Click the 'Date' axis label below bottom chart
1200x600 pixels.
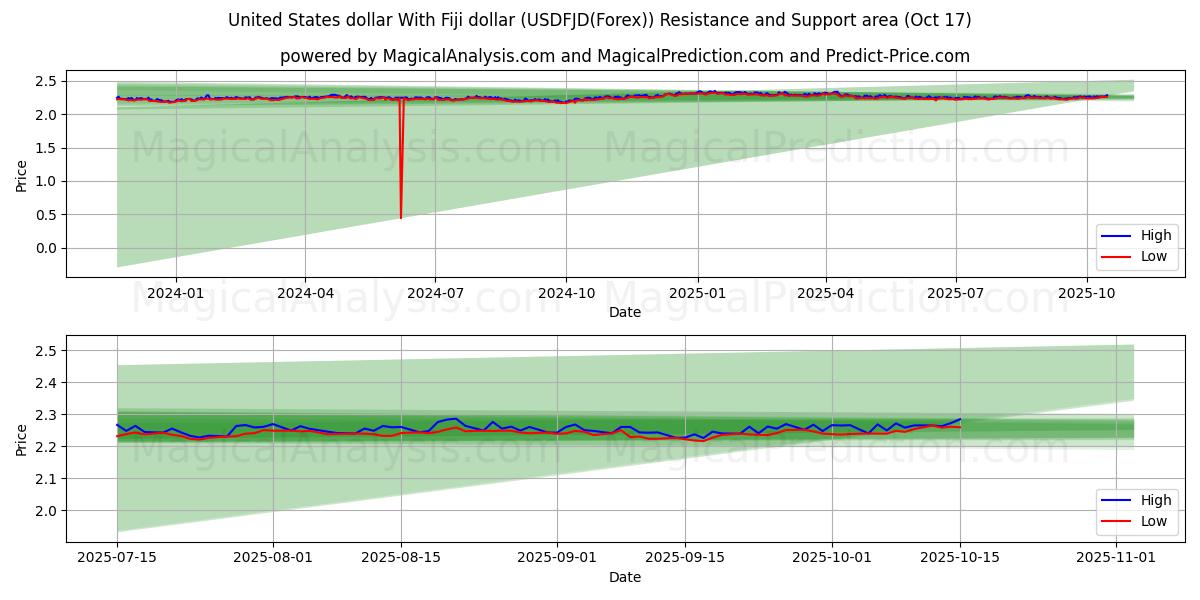pos(625,577)
